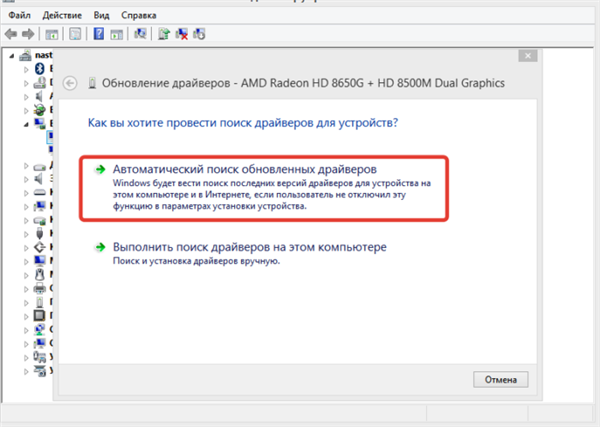The image size is (600, 427).
Task: Select the Bluetooth category icon
Action: click(39, 69)
